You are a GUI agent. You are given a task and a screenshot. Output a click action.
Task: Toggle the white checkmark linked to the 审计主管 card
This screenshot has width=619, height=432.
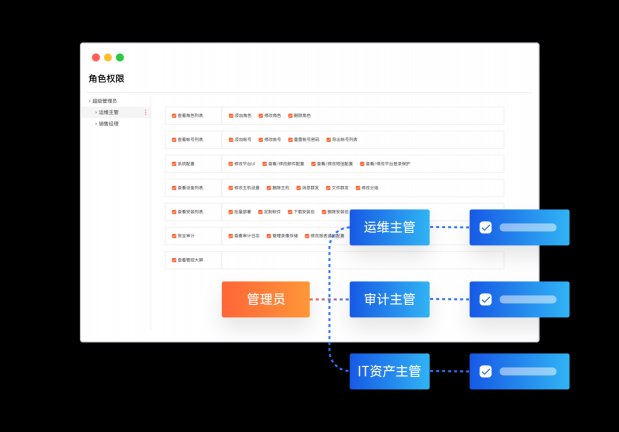pos(486,299)
